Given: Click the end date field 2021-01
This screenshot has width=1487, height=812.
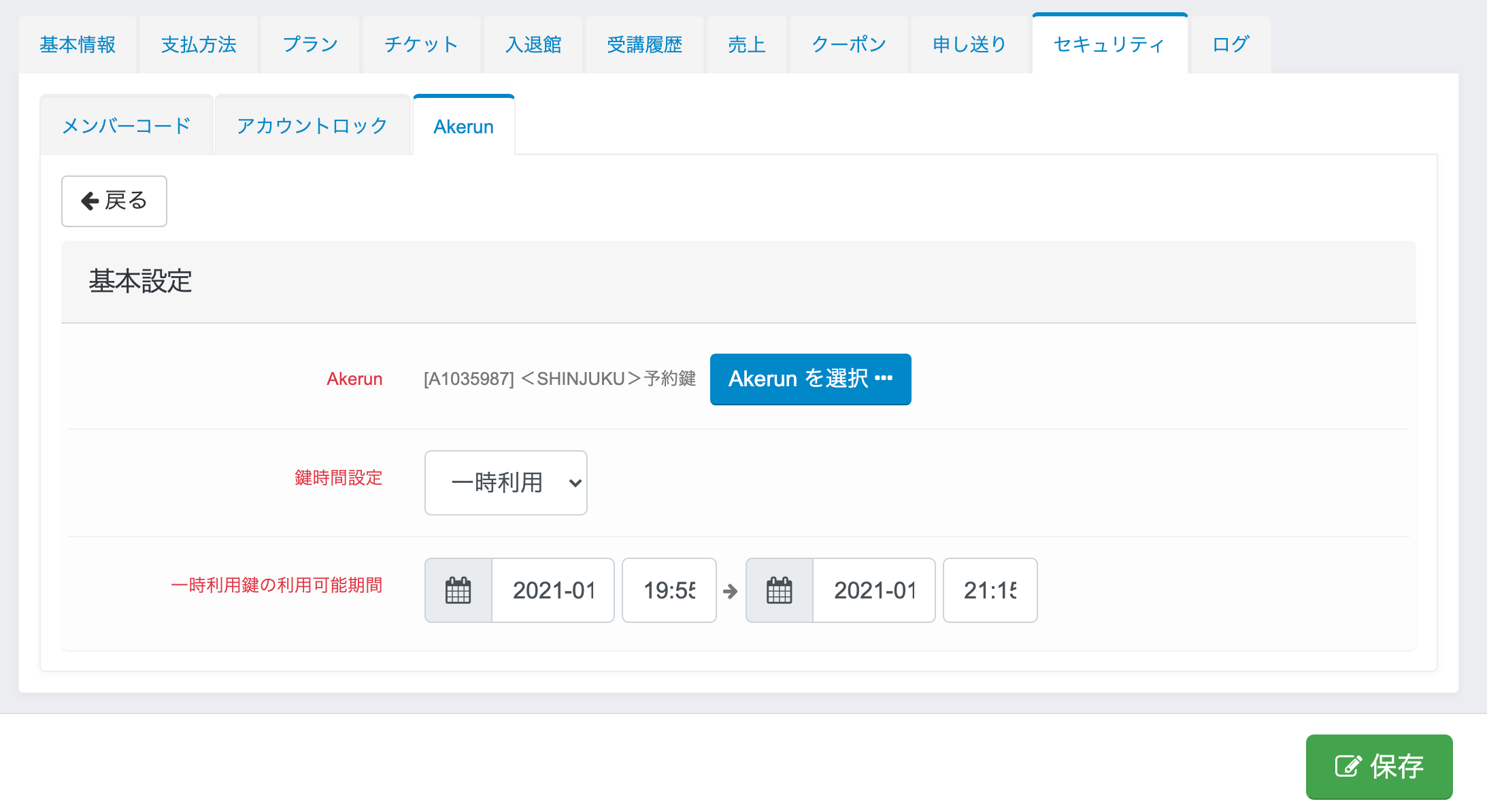Looking at the screenshot, I should pyautogui.click(x=874, y=590).
